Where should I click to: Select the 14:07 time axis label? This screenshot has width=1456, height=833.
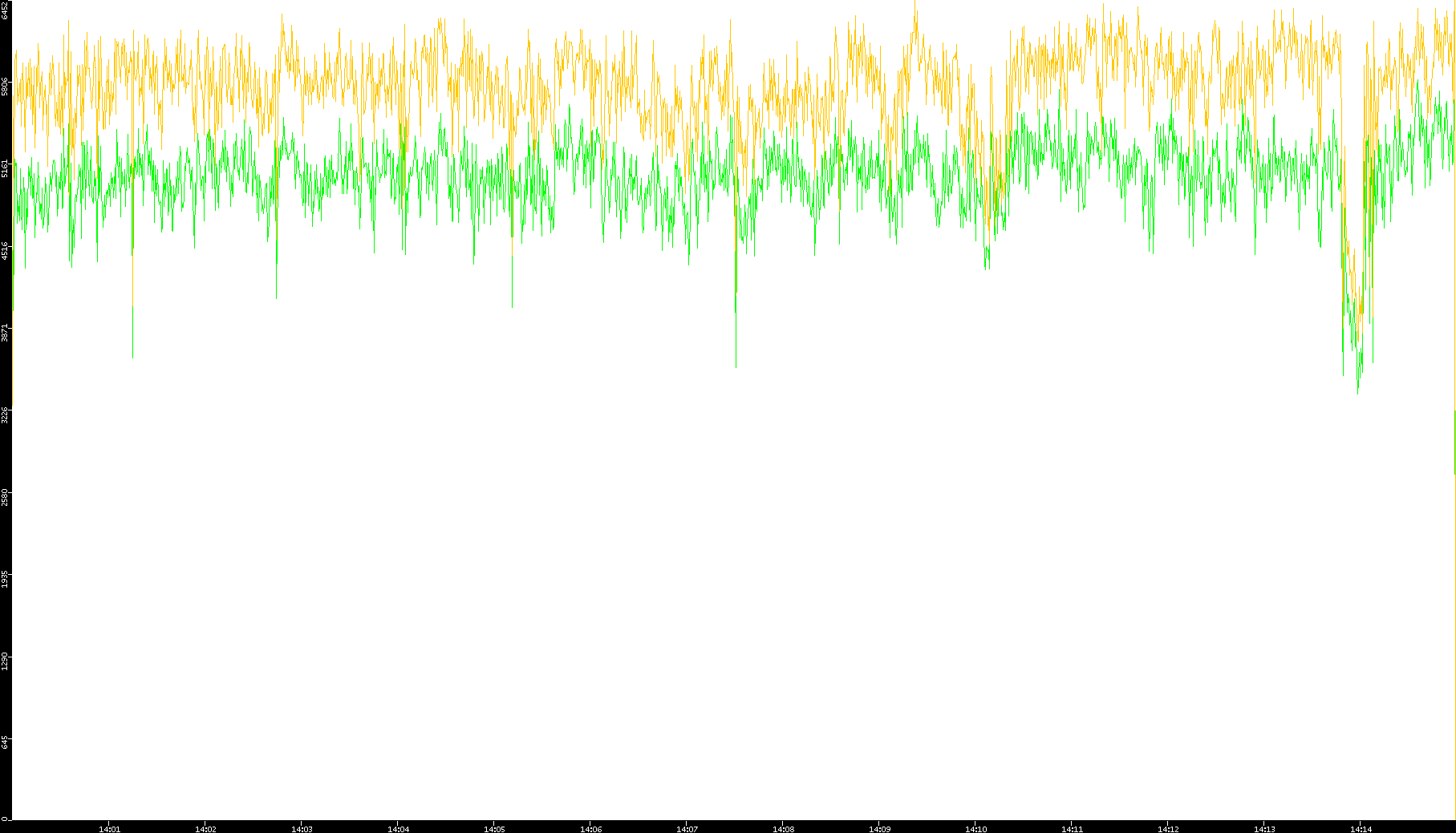[x=687, y=829]
